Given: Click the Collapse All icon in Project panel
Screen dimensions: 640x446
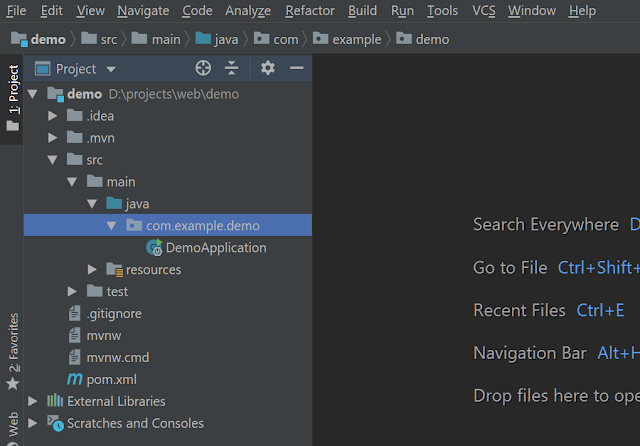Looking at the screenshot, I should pyautogui.click(x=231, y=68).
